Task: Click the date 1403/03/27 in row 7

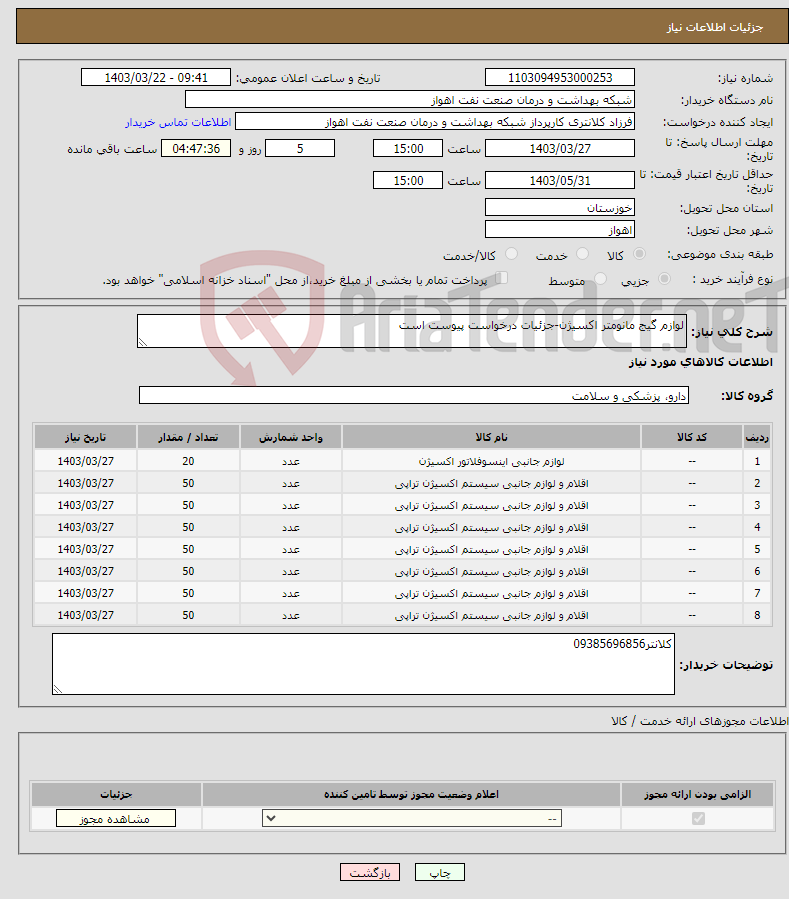Action: 85,593
